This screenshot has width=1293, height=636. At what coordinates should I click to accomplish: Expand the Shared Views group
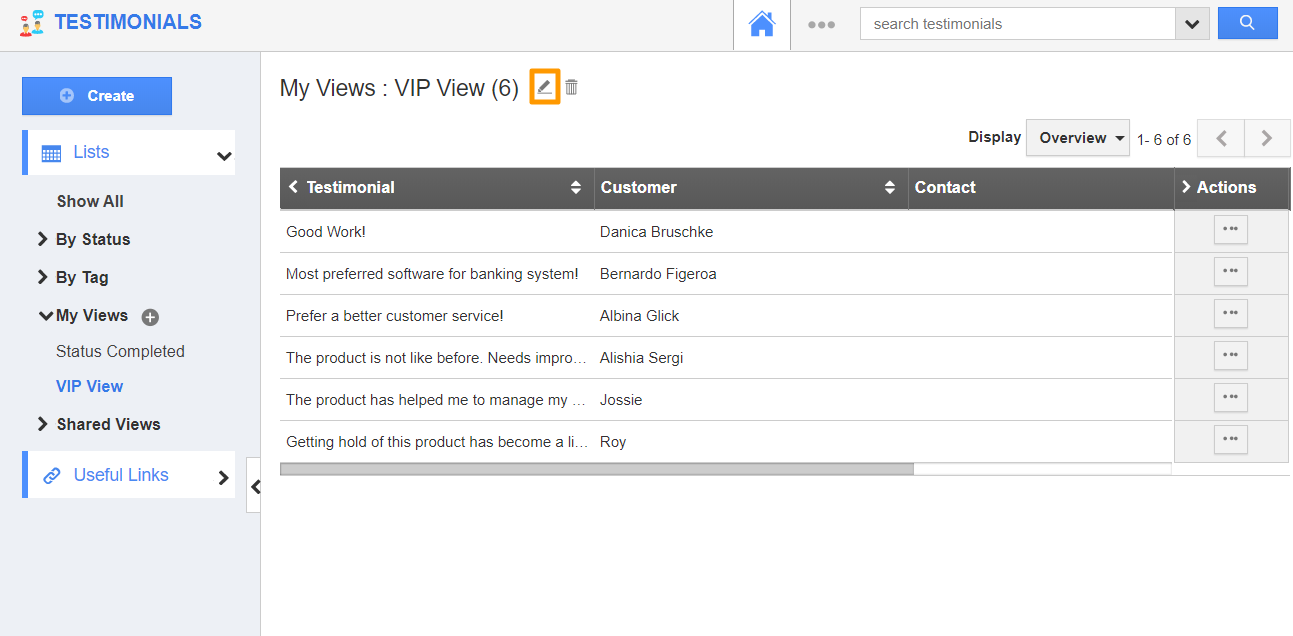(x=43, y=424)
